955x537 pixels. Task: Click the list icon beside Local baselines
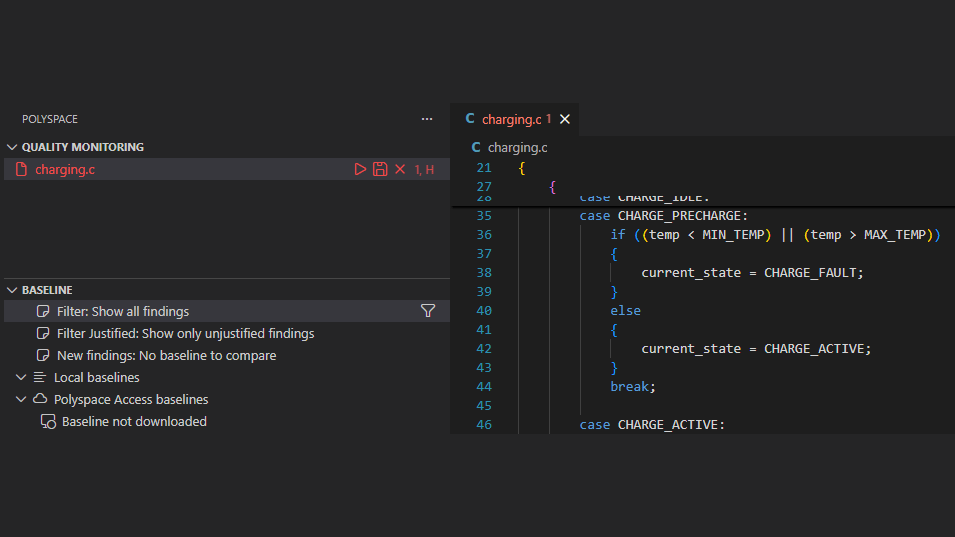[40, 377]
